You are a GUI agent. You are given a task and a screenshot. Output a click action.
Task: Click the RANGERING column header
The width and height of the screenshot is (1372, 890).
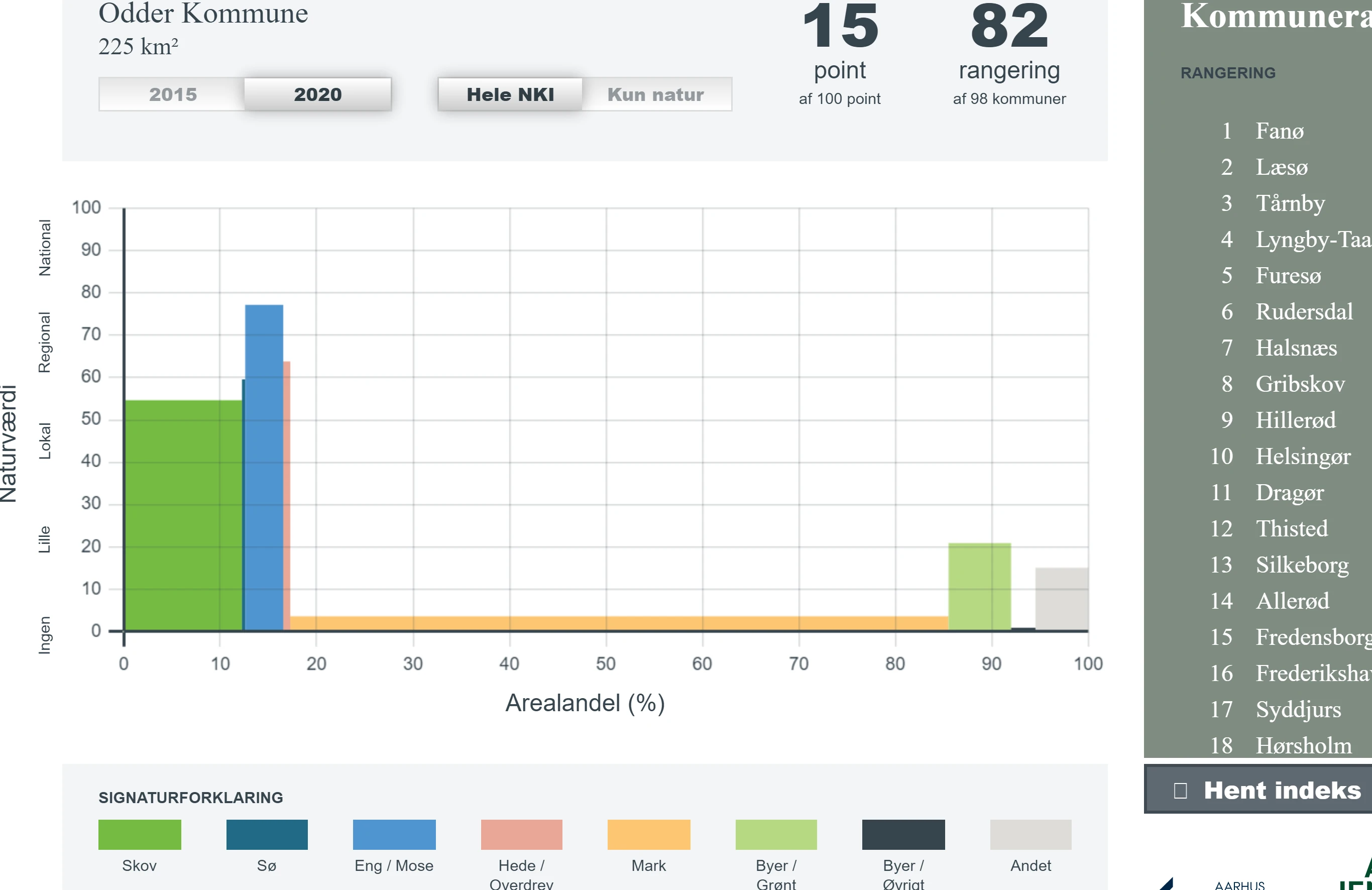[x=1228, y=73]
